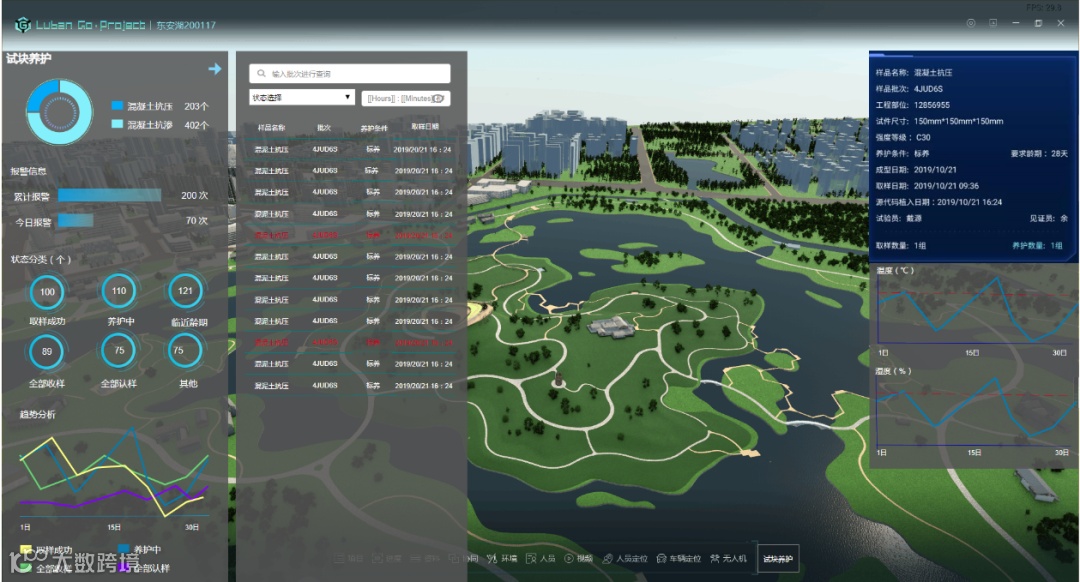Select the 取样成功 circle showing 100
Screen dimensions: 1080x582
[x=47, y=292]
